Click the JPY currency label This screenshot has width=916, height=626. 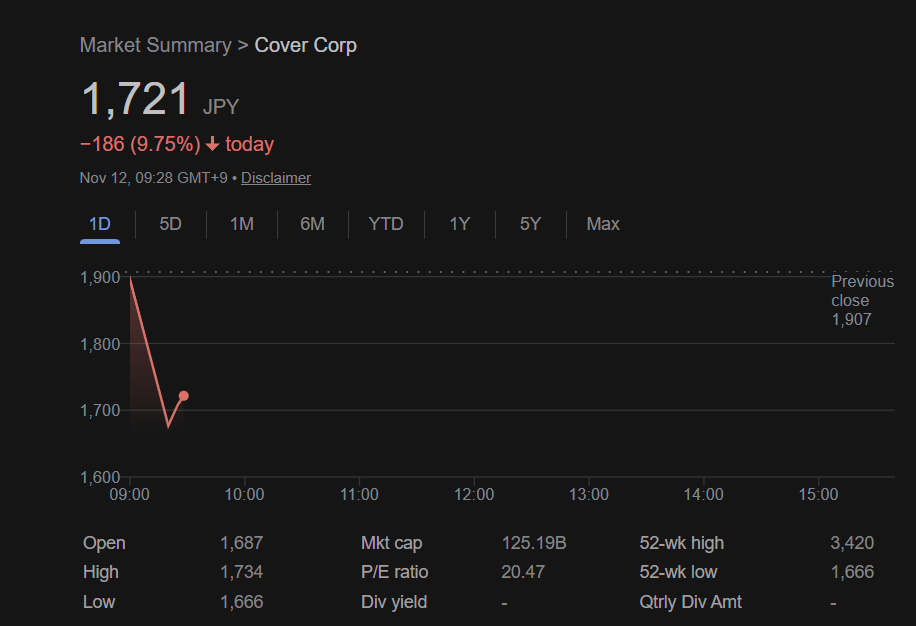[221, 107]
